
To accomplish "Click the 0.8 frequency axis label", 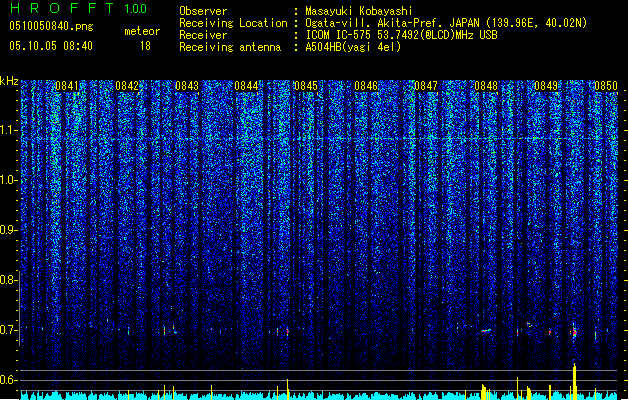I will 9,280.
